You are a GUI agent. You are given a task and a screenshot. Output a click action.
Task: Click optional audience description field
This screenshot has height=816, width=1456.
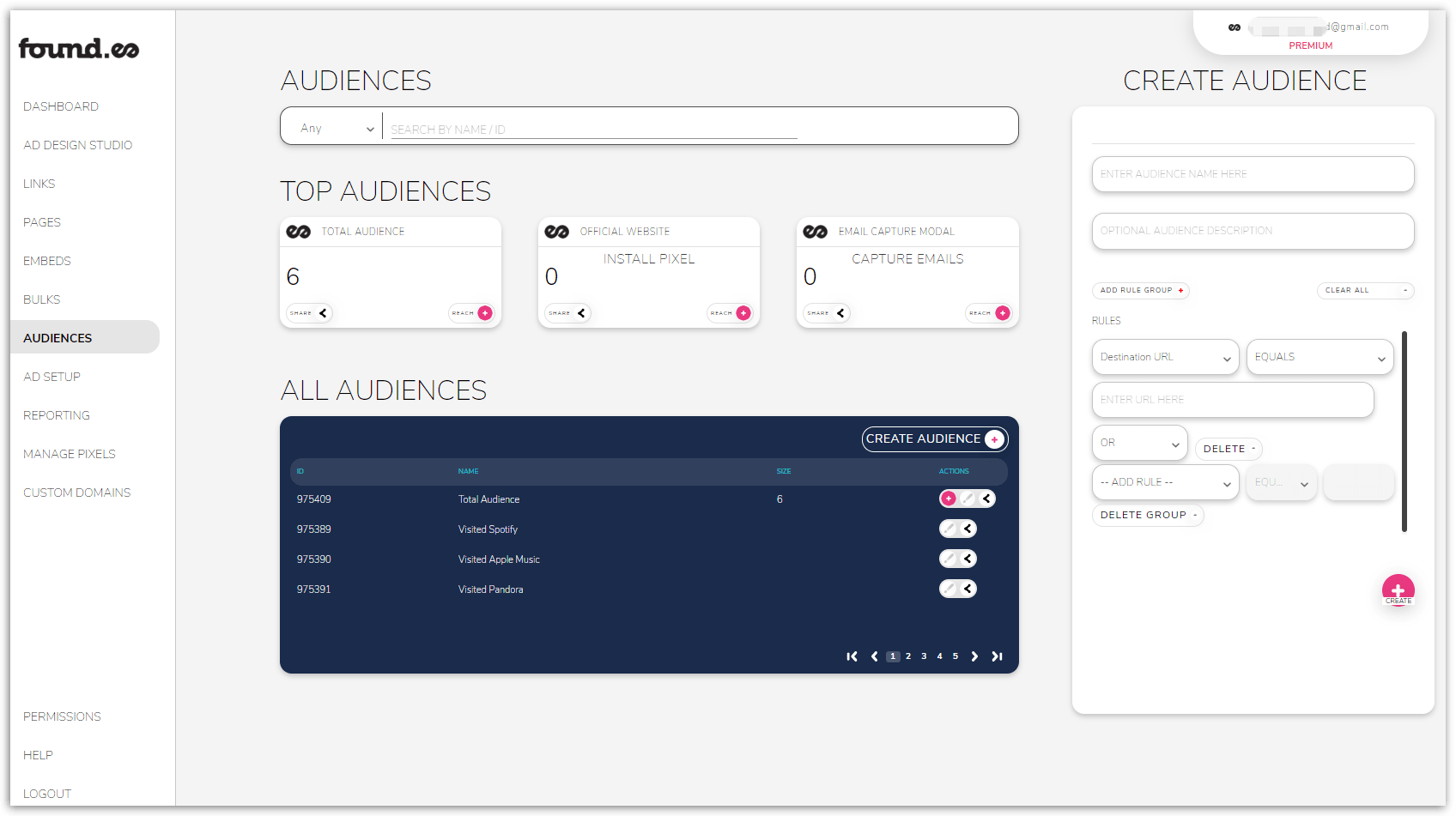click(1253, 231)
